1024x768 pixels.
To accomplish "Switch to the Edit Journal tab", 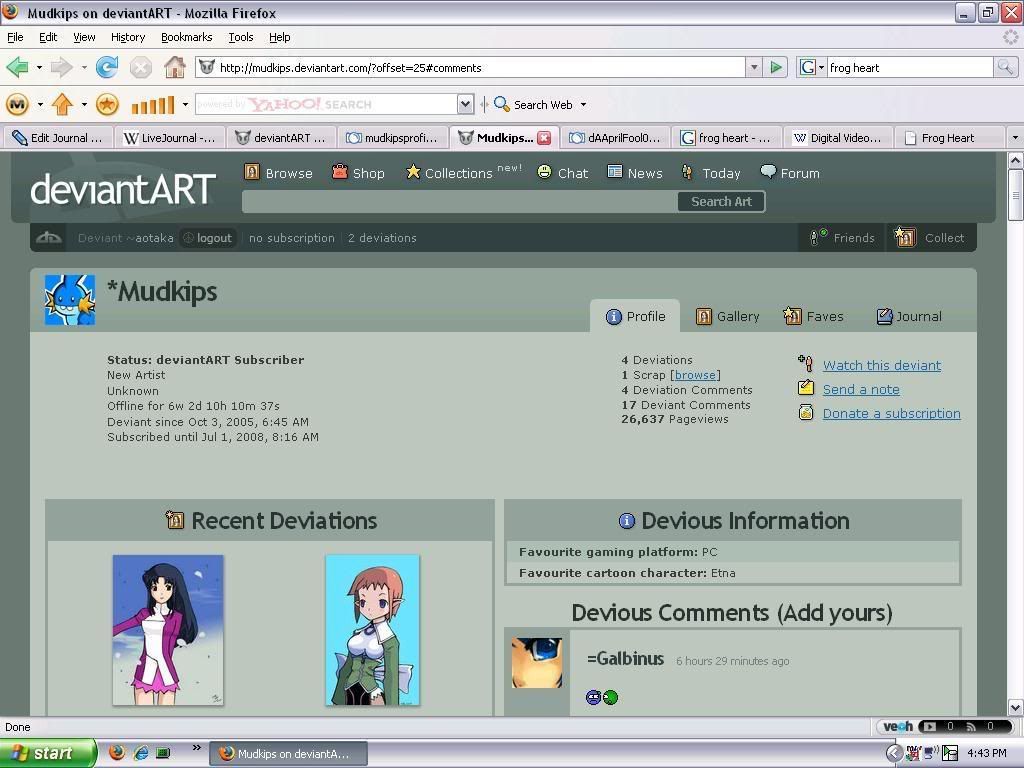I will tap(57, 138).
